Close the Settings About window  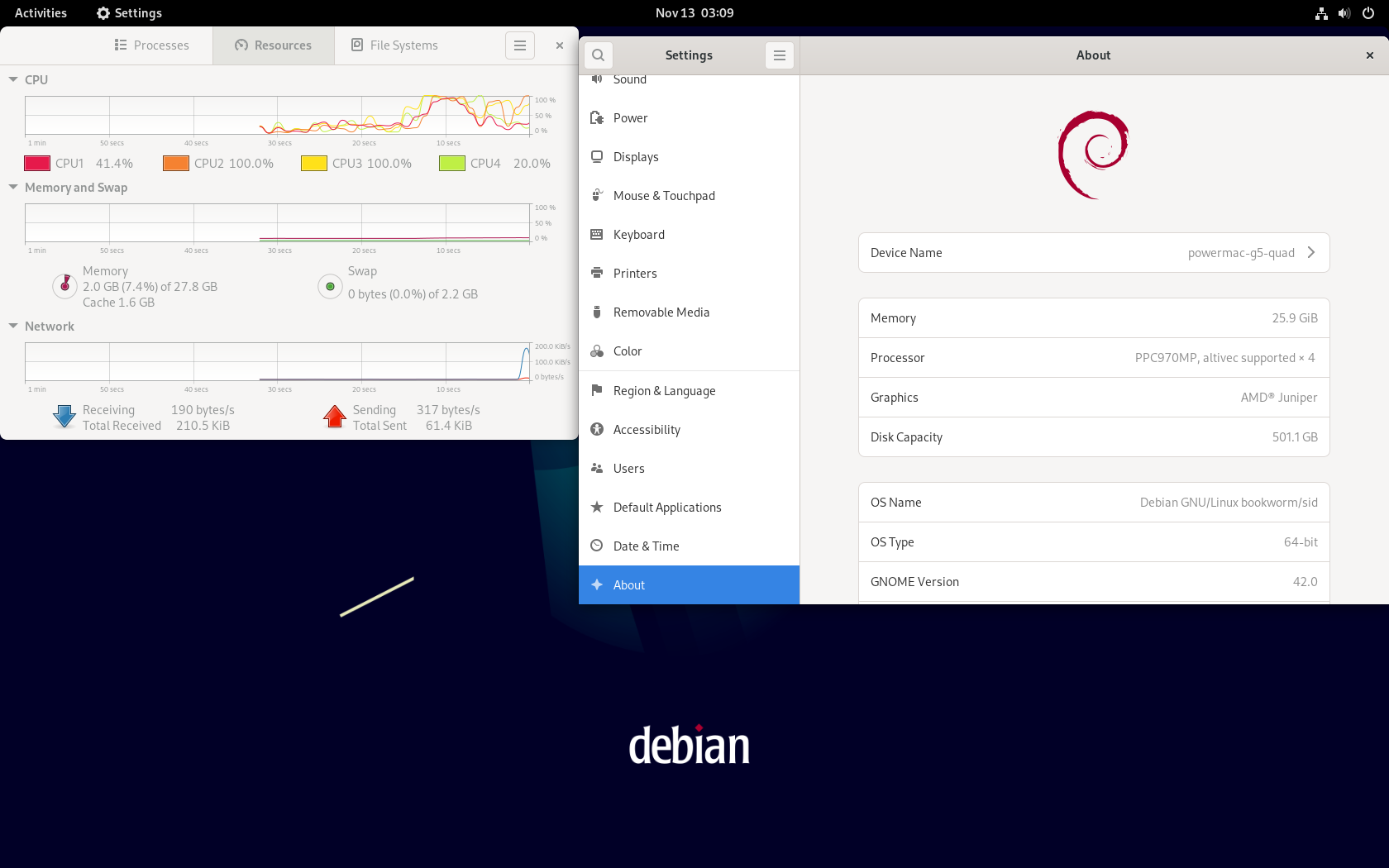pos(1370,55)
